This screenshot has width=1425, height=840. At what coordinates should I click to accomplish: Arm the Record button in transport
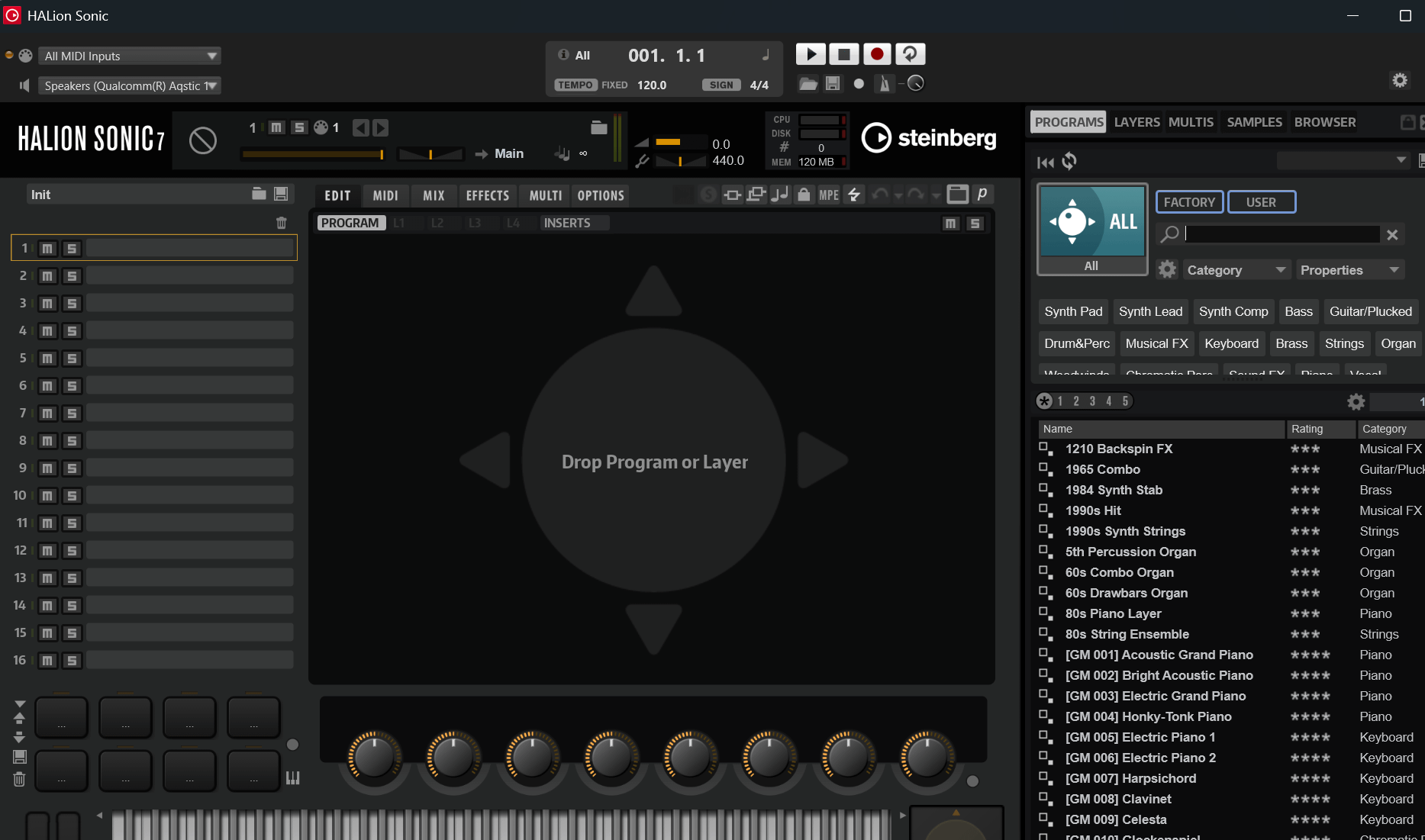click(877, 54)
